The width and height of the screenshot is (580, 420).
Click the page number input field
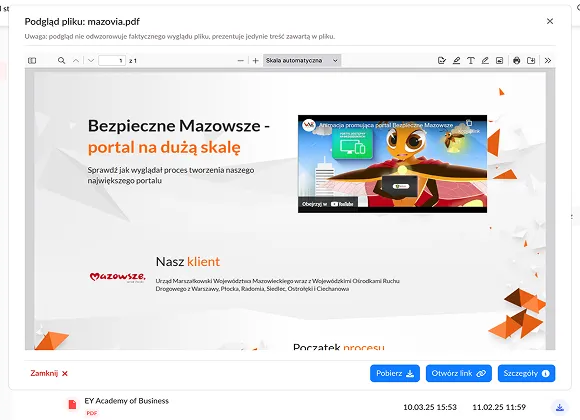(x=112, y=60)
